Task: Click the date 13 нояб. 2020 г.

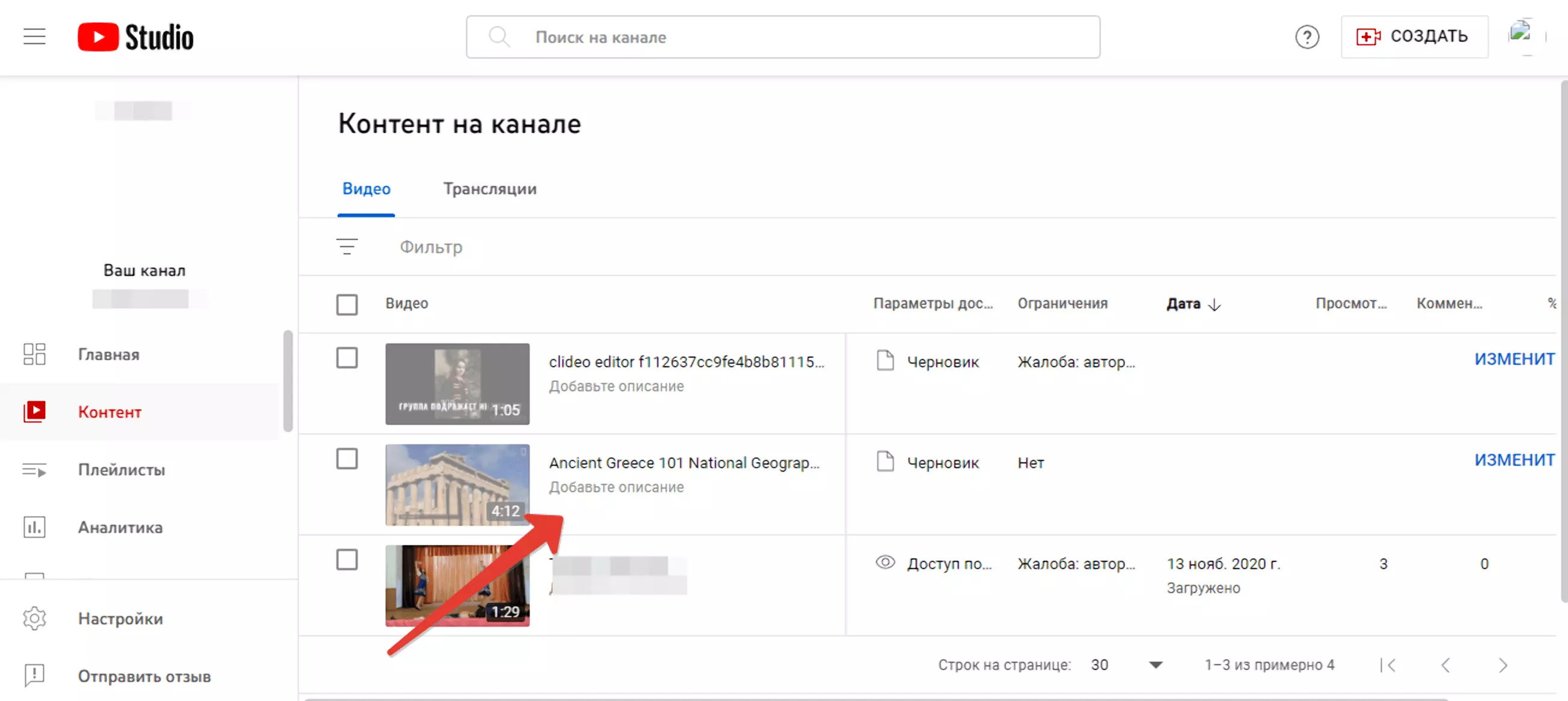Action: point(1223,563)
